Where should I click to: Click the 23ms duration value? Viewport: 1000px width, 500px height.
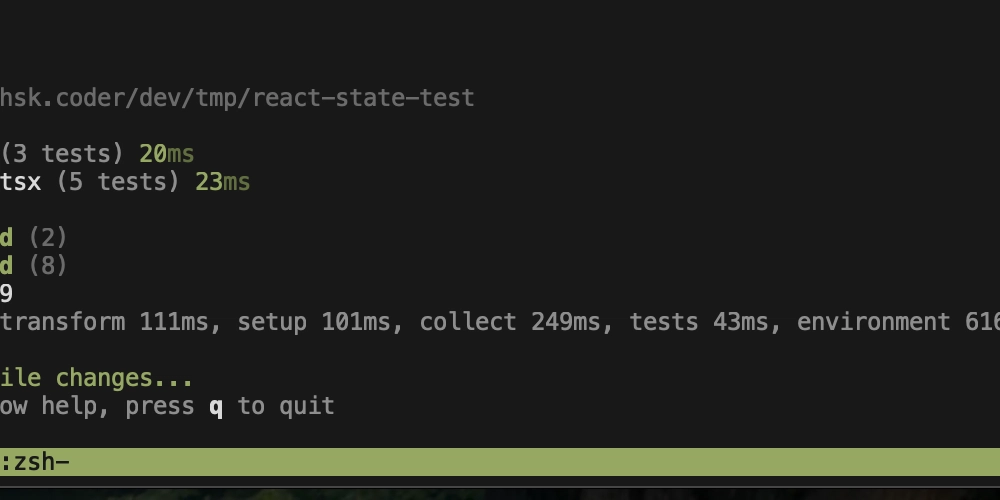coord(223,182)
